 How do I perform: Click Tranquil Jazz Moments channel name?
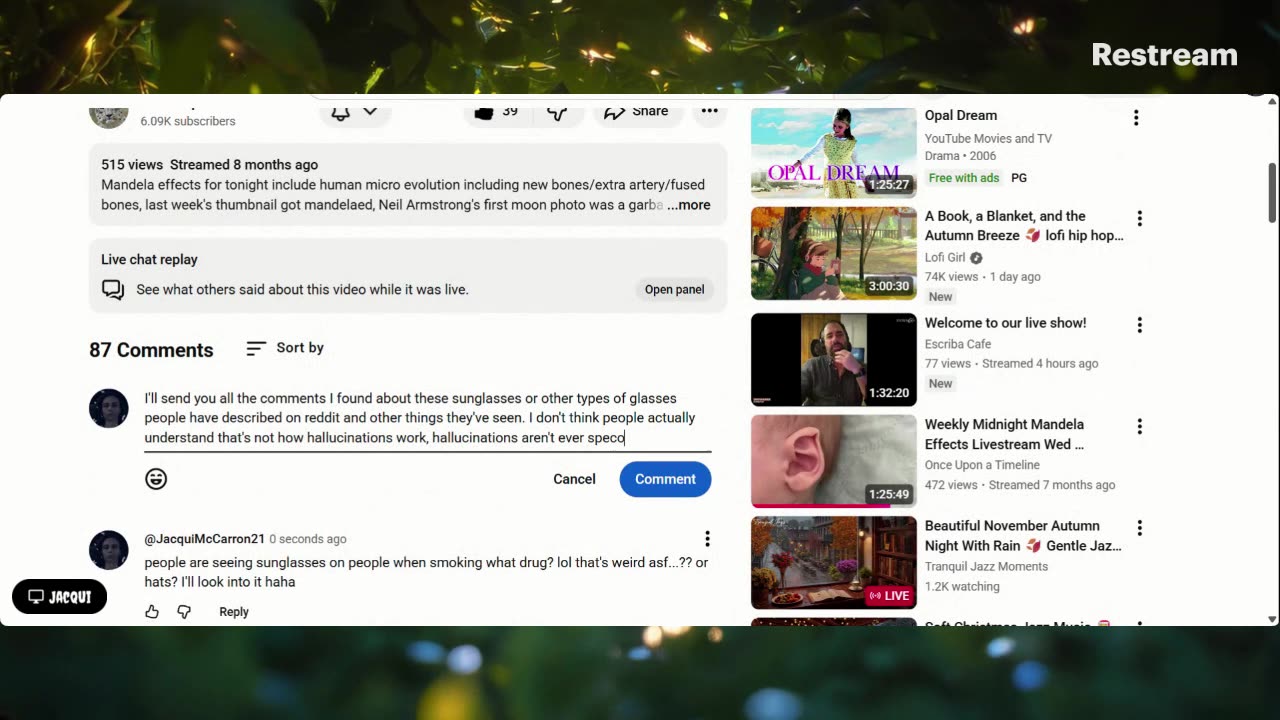coord(986,566)
